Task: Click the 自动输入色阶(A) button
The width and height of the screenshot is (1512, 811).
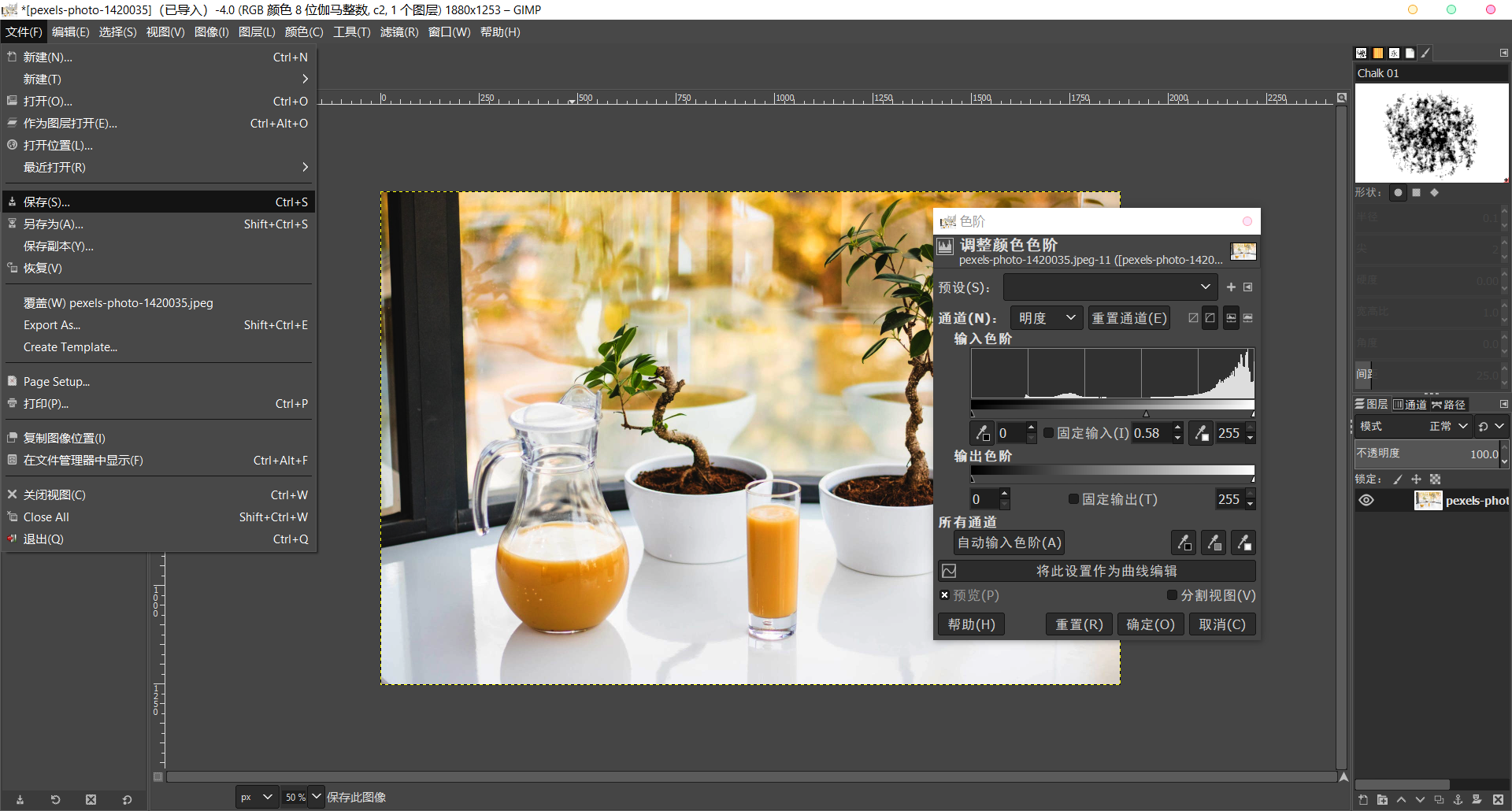Action: (1009, 543)
